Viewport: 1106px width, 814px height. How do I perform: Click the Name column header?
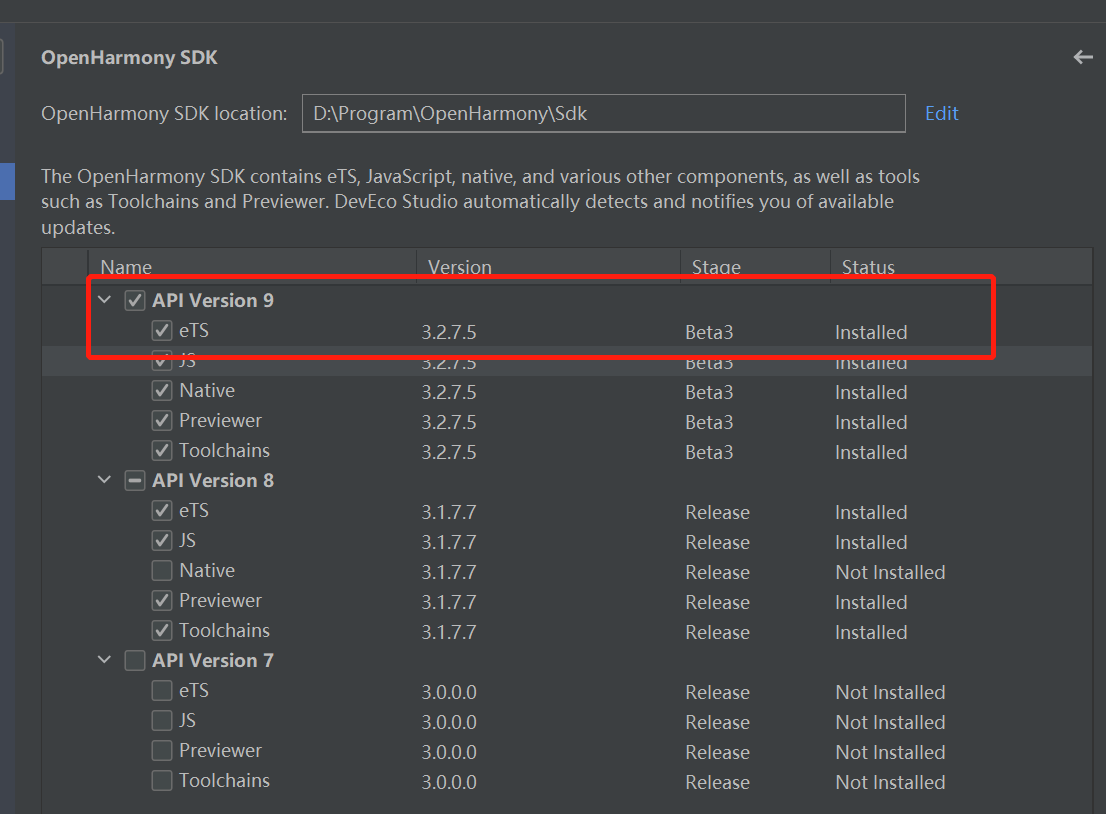[252, 267]
